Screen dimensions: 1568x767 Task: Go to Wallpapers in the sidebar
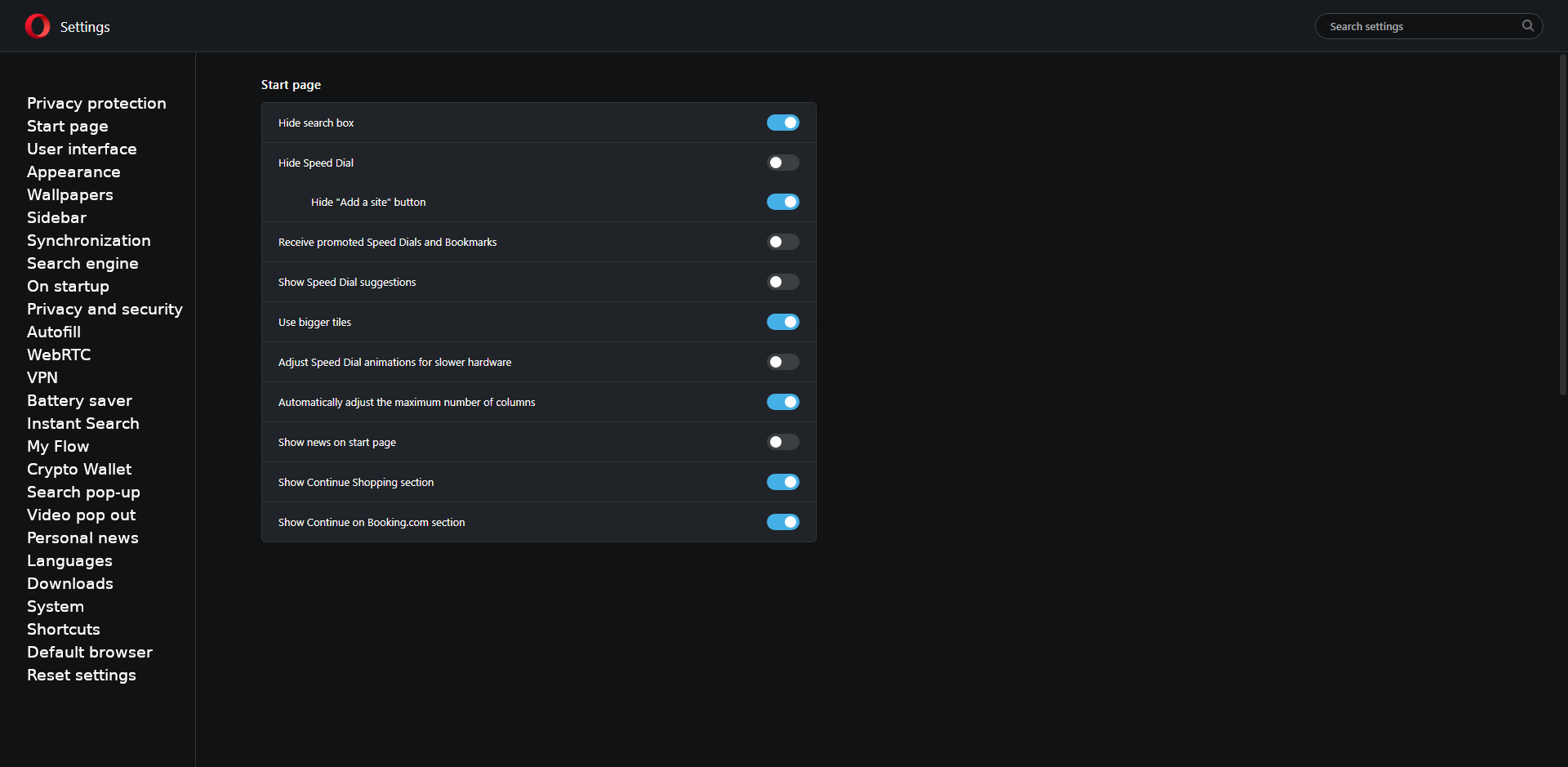tap(70, 194)
